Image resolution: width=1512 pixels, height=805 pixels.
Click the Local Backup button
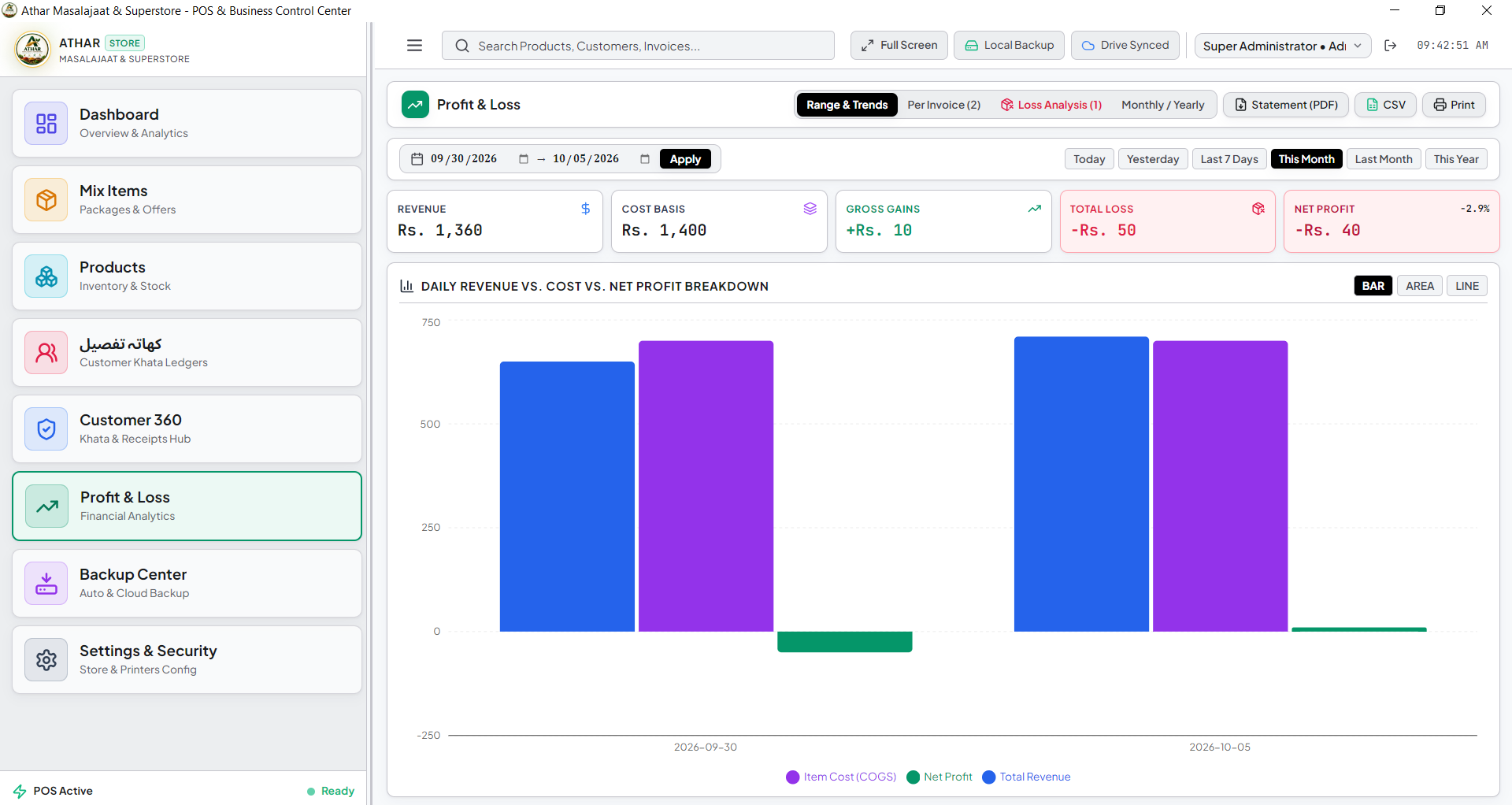pyautogui.click(x=1009, y=46)
